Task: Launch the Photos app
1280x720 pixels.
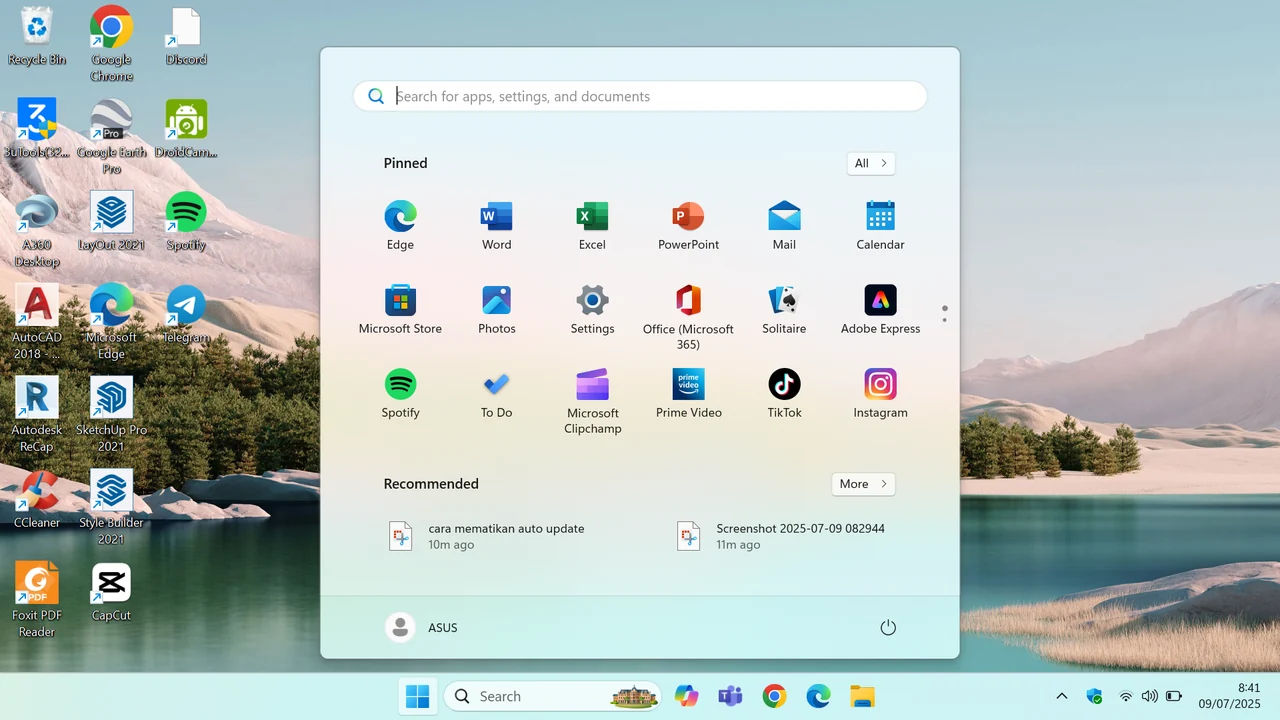Action: point(496,310)
